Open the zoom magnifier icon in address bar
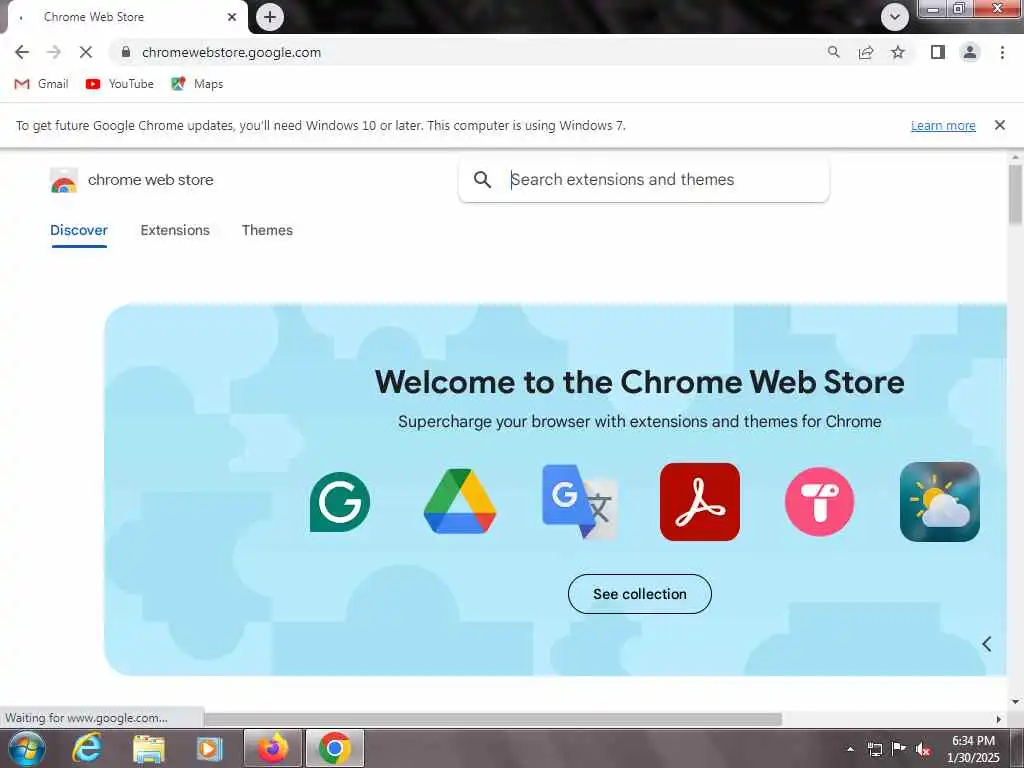Viewport: 1024px width, 768px height. (x=833, y=52)
